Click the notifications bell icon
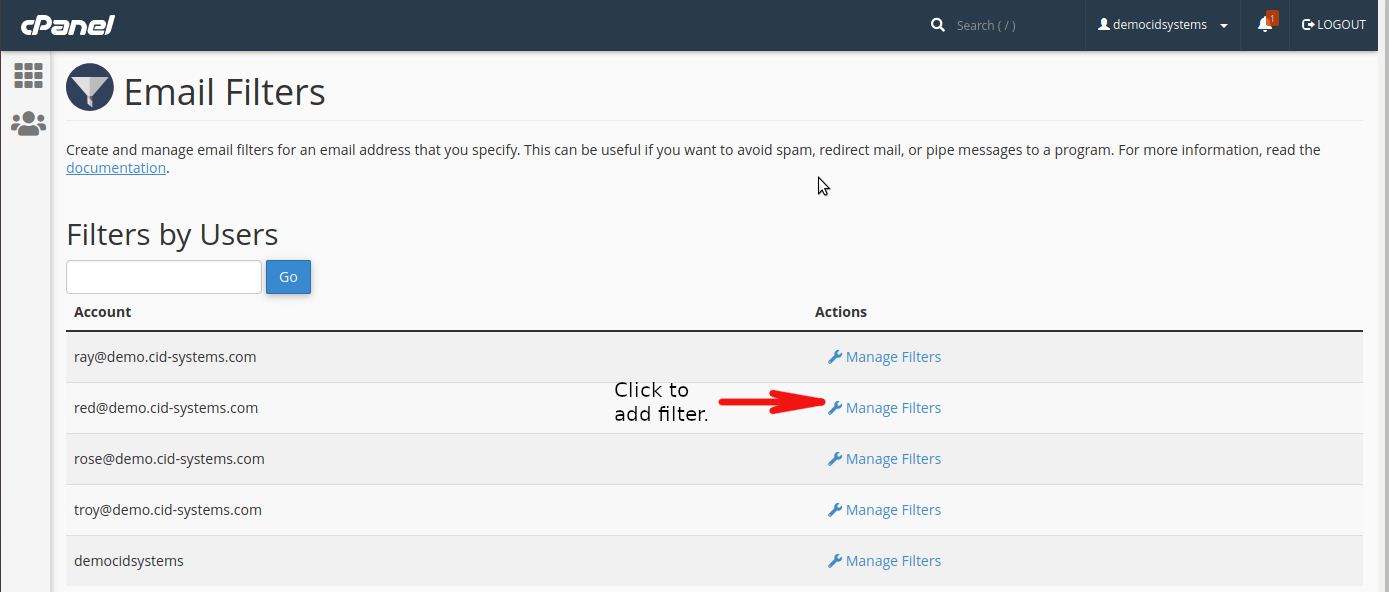 pyautogui.click(x=1265, y=25)
